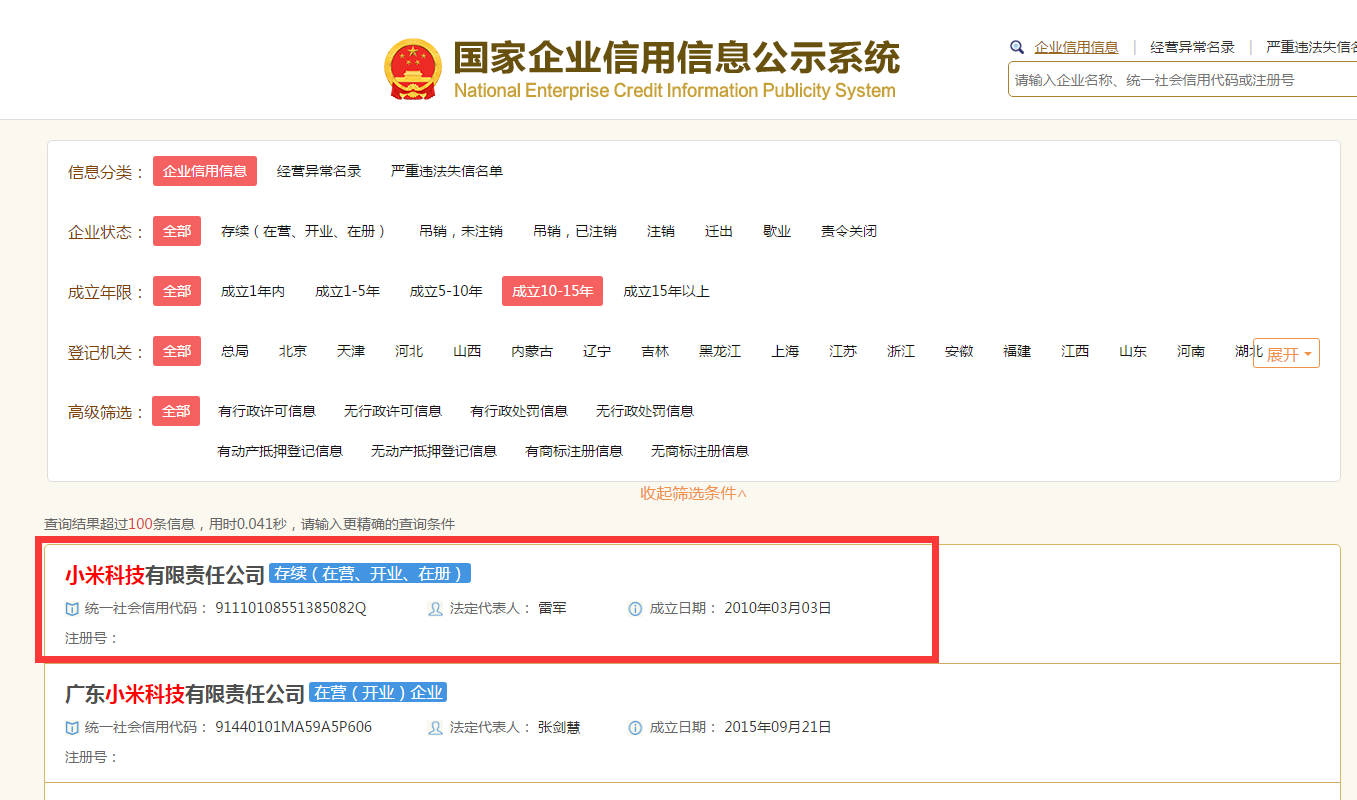Filter by 歇业 status
Screen dimensions: 1357x800
[777, 231]
